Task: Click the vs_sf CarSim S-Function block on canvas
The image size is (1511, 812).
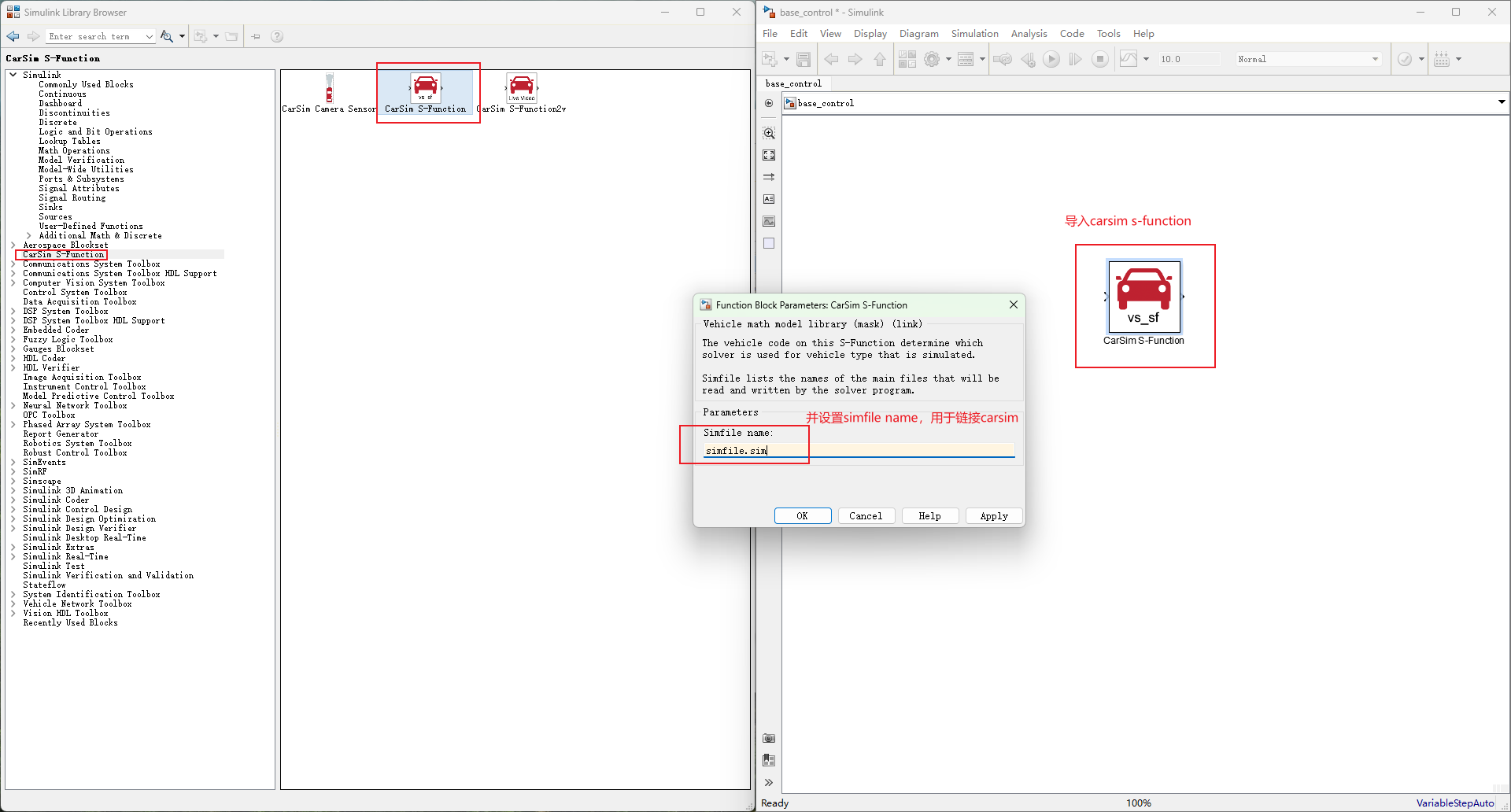Action: point(1144,297)
